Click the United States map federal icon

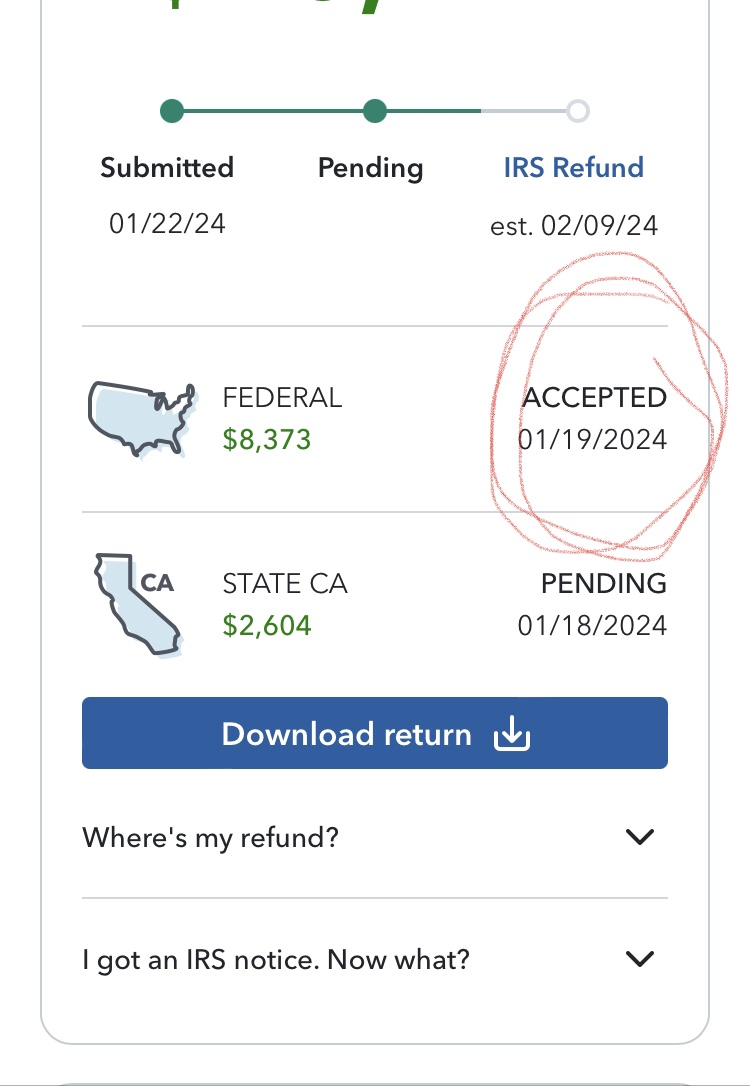(140, 417)
